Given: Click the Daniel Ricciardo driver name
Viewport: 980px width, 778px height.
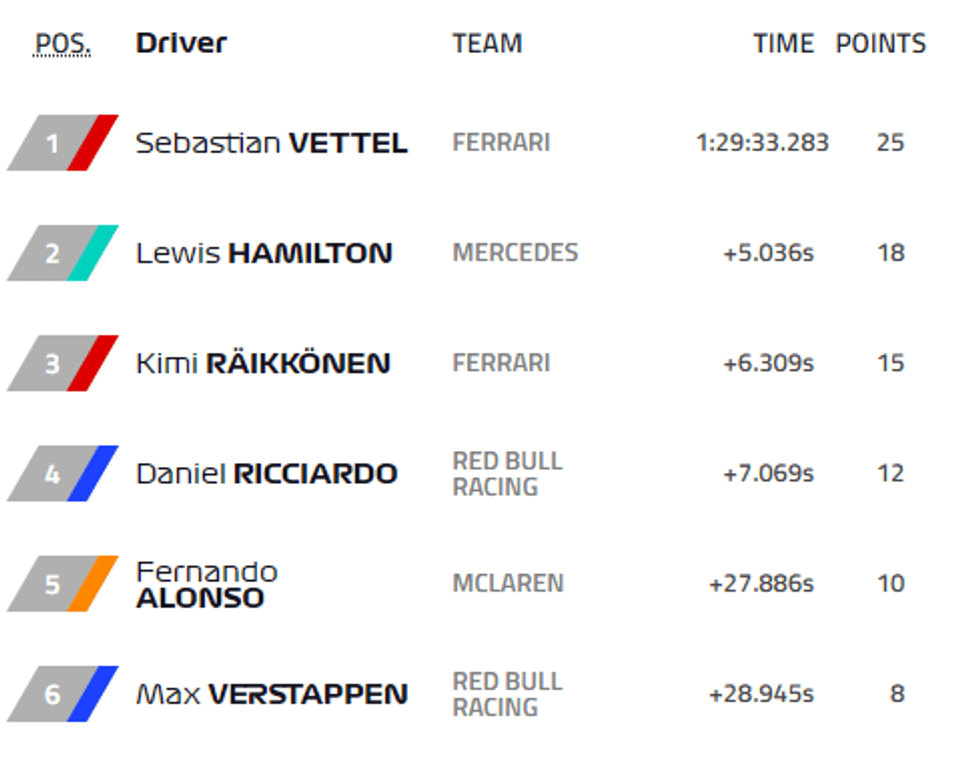Looking at the screenshot, I should tap(266, 473).
